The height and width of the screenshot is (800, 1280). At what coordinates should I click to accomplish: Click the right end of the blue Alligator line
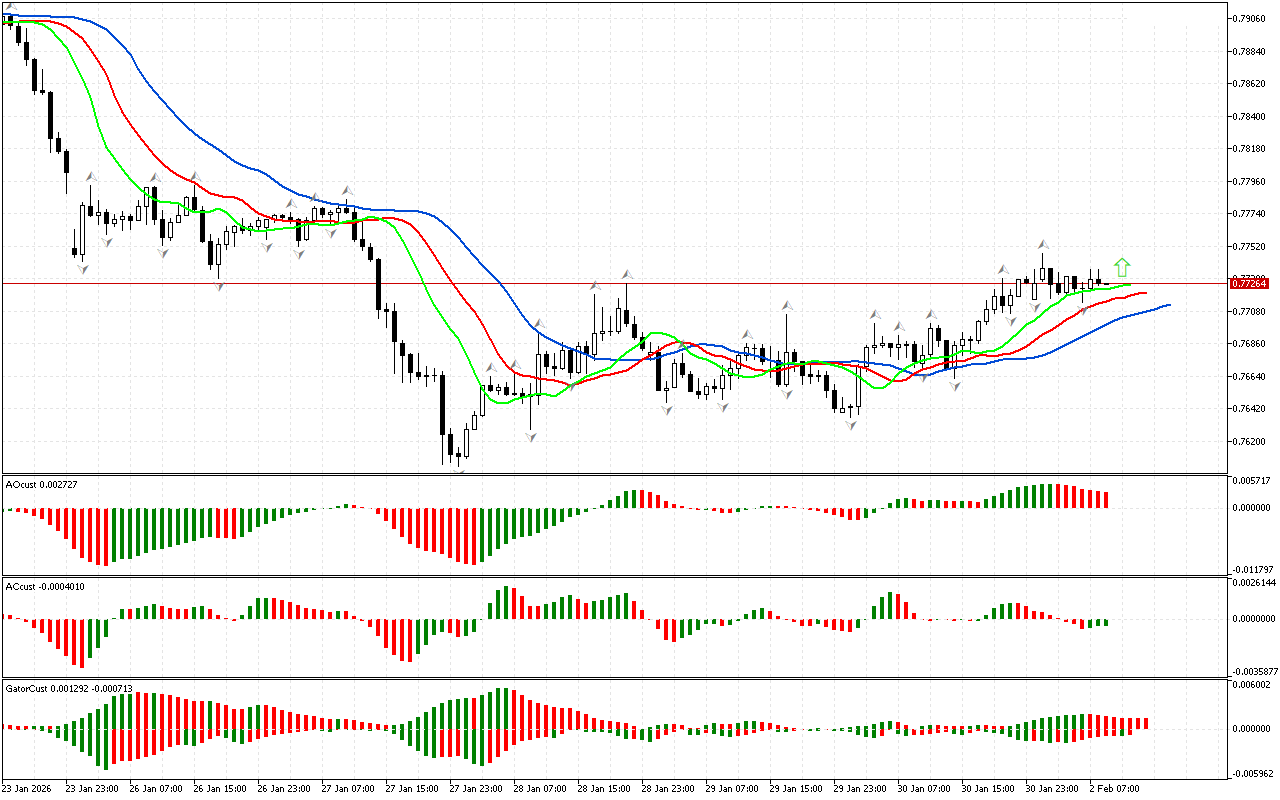click(x=1168, y=304)
